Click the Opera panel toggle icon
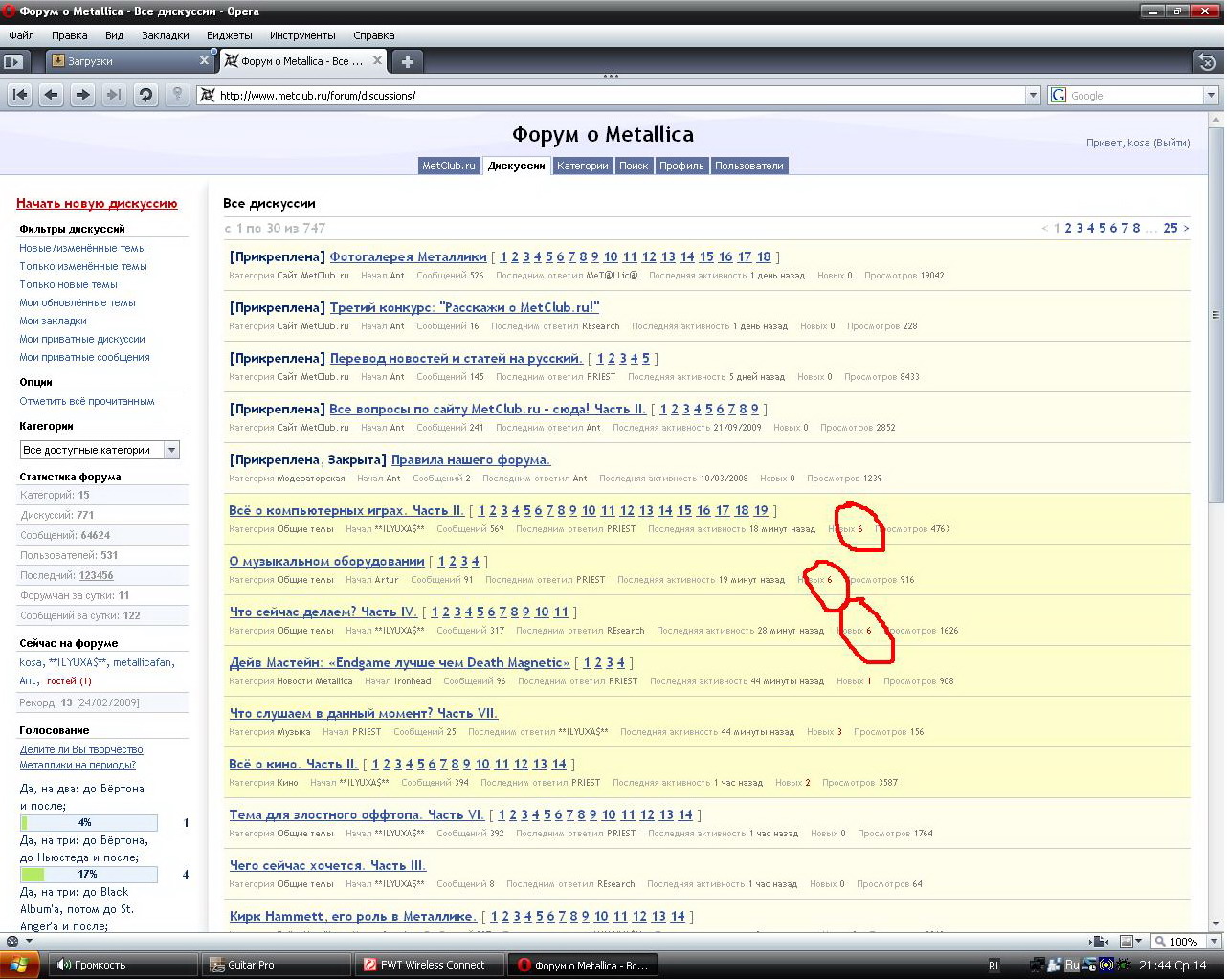Viewport: 1227px width, 980px height. click(12, 61)
